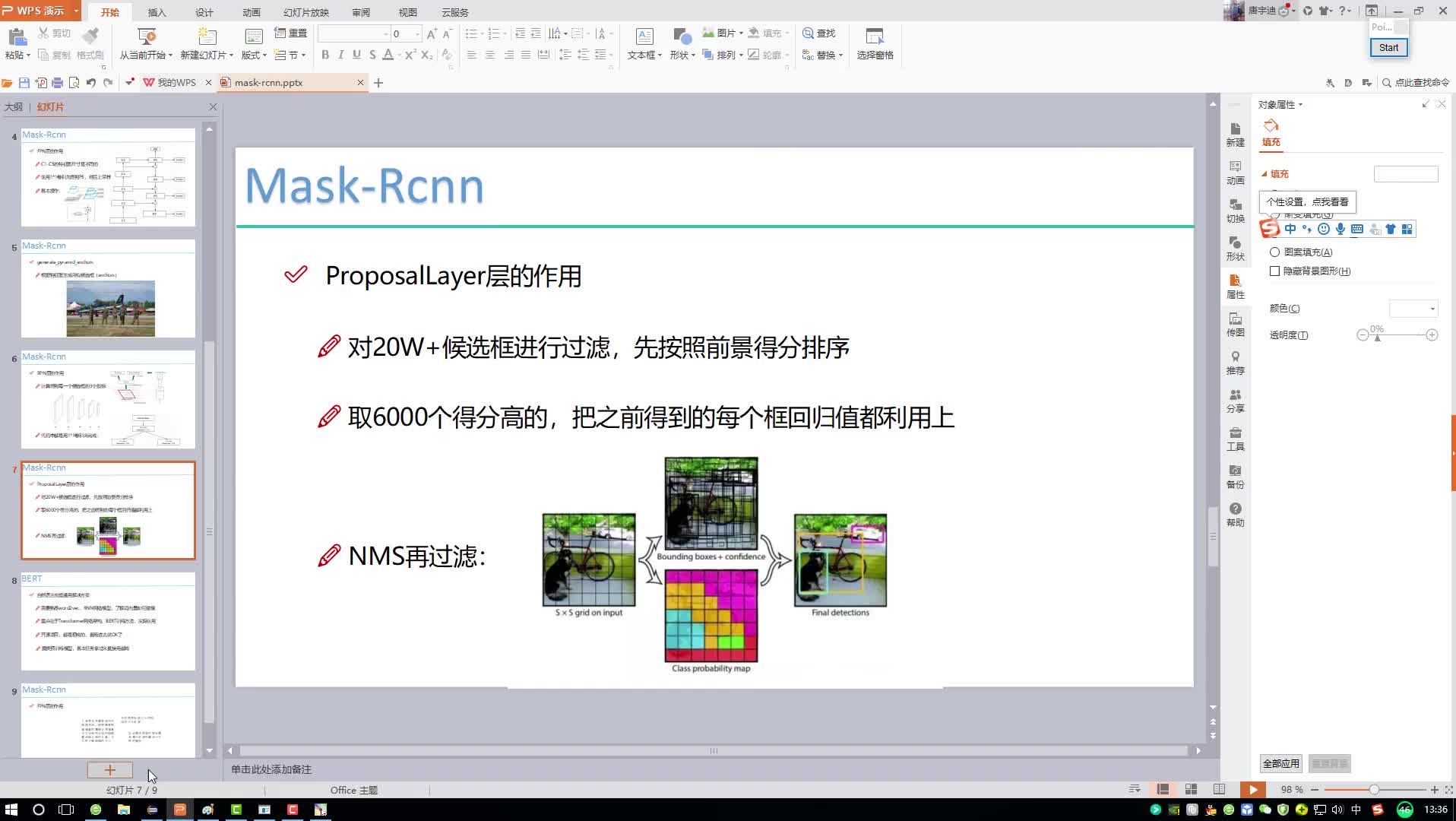1456x821 pixels.
Task: Click 选择窗格 selection pane button
Action: [875, 43]
